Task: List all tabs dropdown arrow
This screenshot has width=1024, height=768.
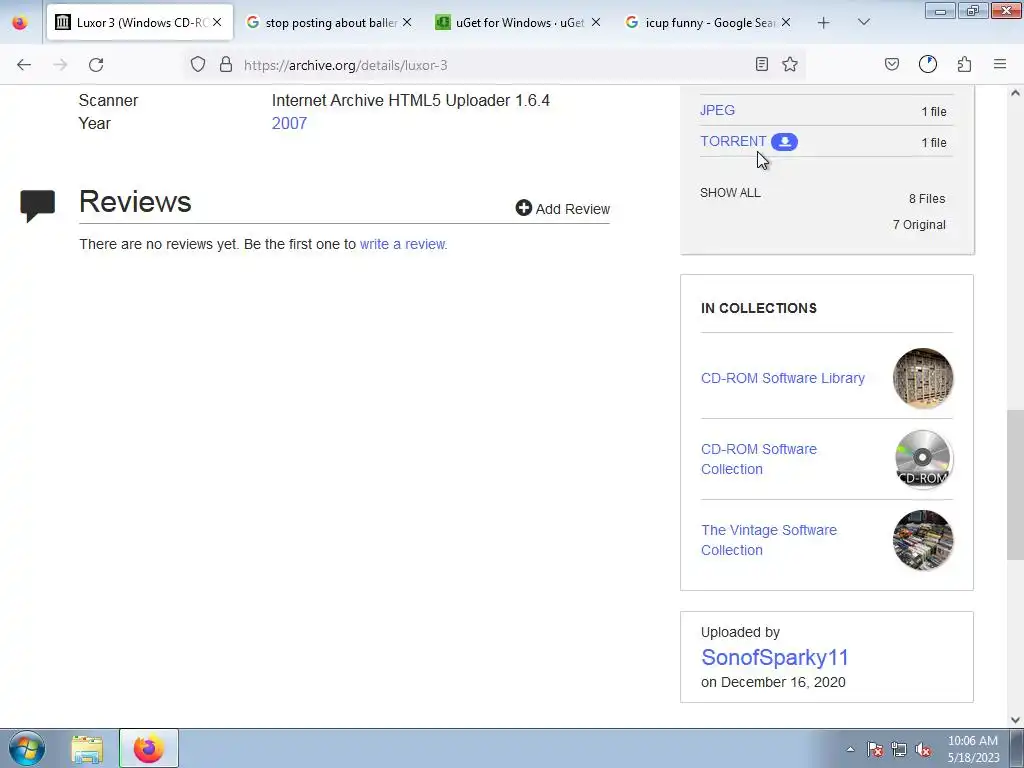Action: tap(863, 22)
